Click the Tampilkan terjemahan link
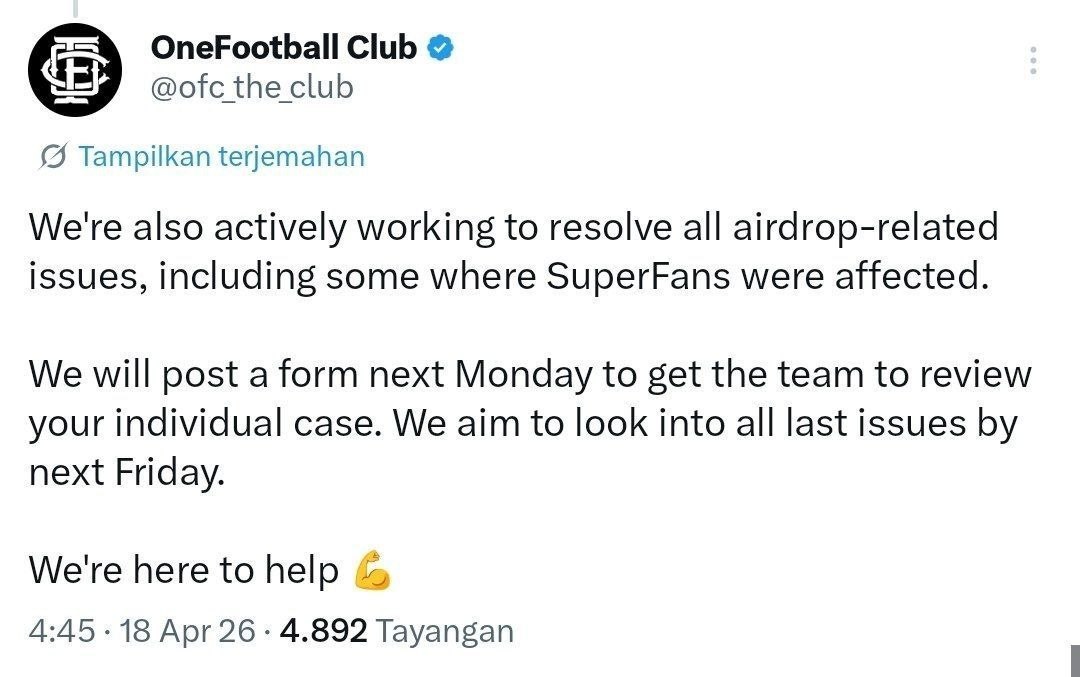 pos(220,157)
